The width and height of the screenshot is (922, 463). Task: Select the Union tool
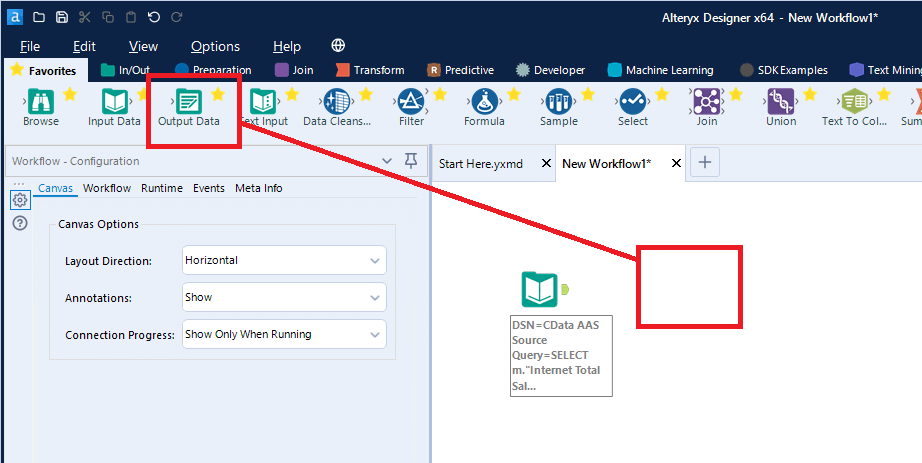[781, 101]
